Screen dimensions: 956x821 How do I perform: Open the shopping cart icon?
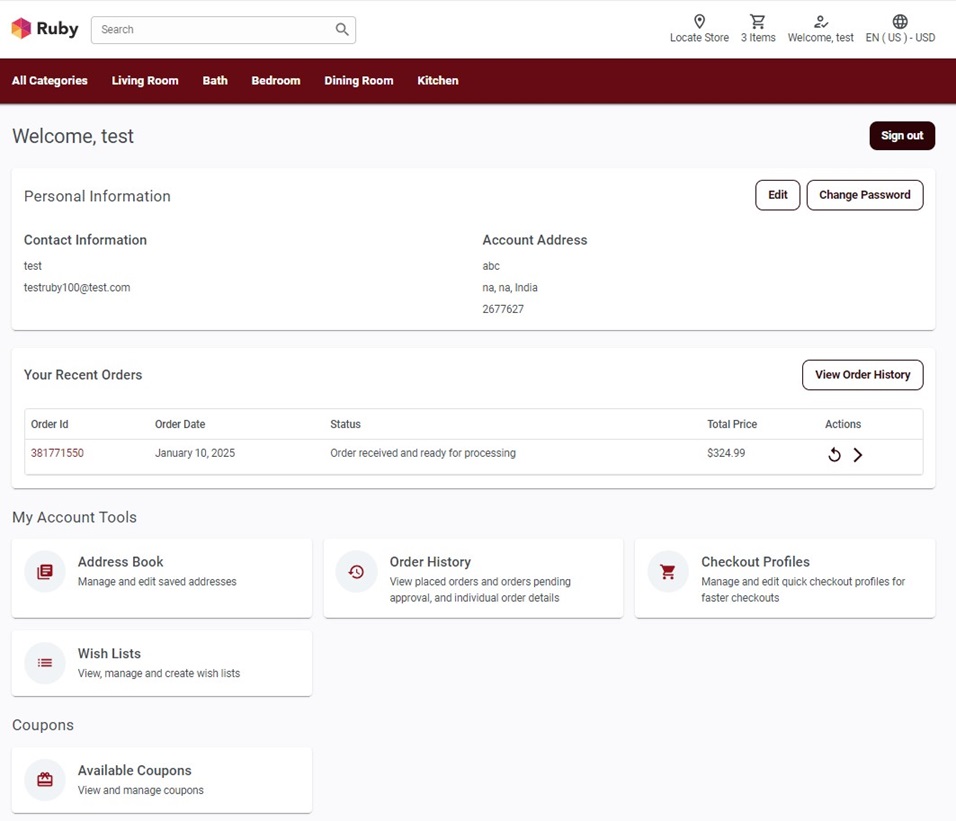[x=758, y=21]
